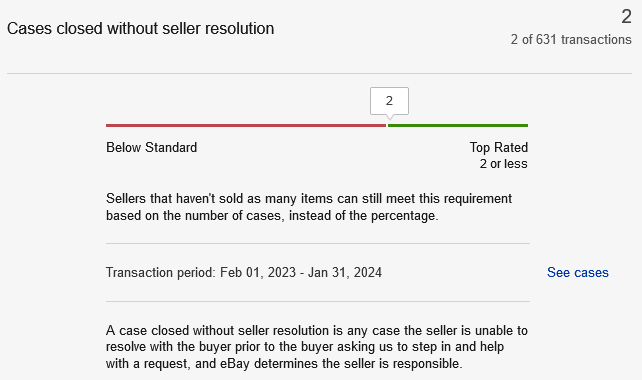Click the paragraph starting A case closed without

tap(316, 347)
